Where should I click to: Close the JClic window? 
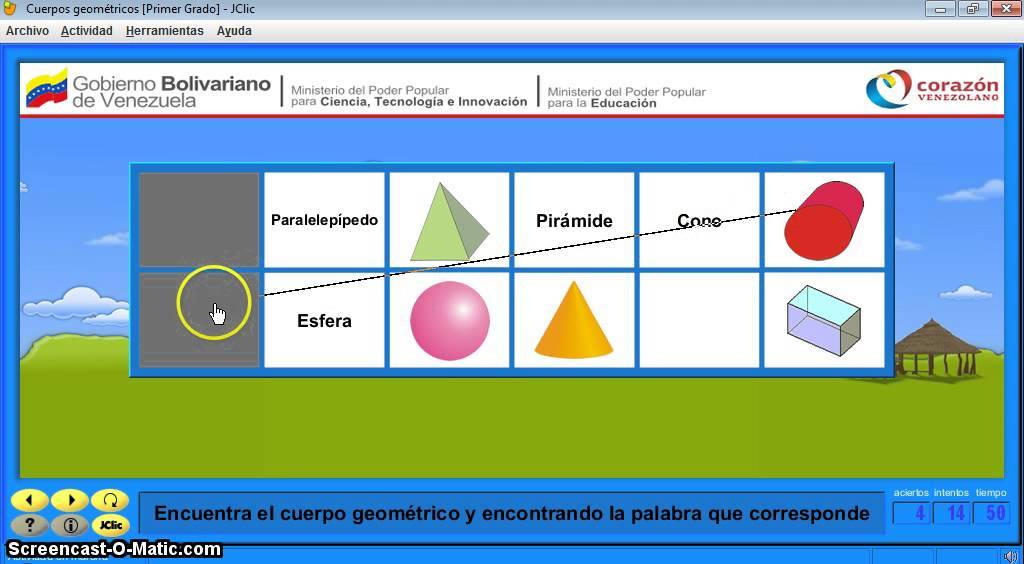(1006, 9)
